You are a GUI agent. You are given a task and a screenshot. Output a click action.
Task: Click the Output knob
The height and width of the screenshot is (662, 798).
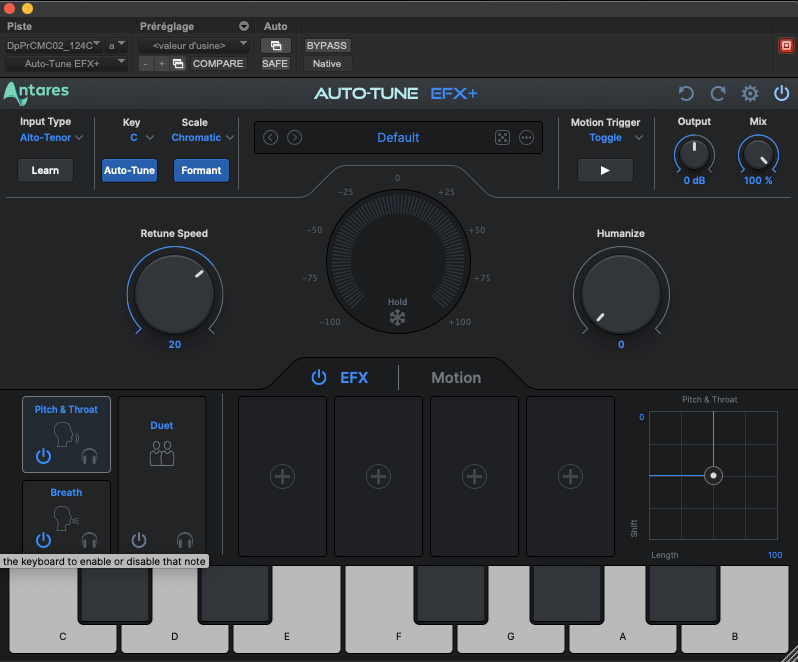tap(694, 154)
